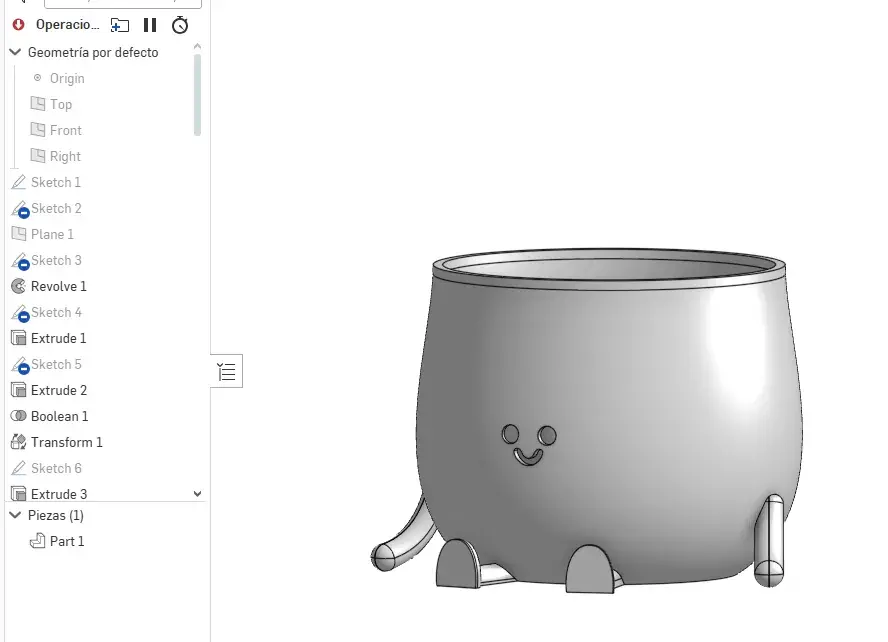Select the Transform 1 feature icon

click(x=18, y=442)
